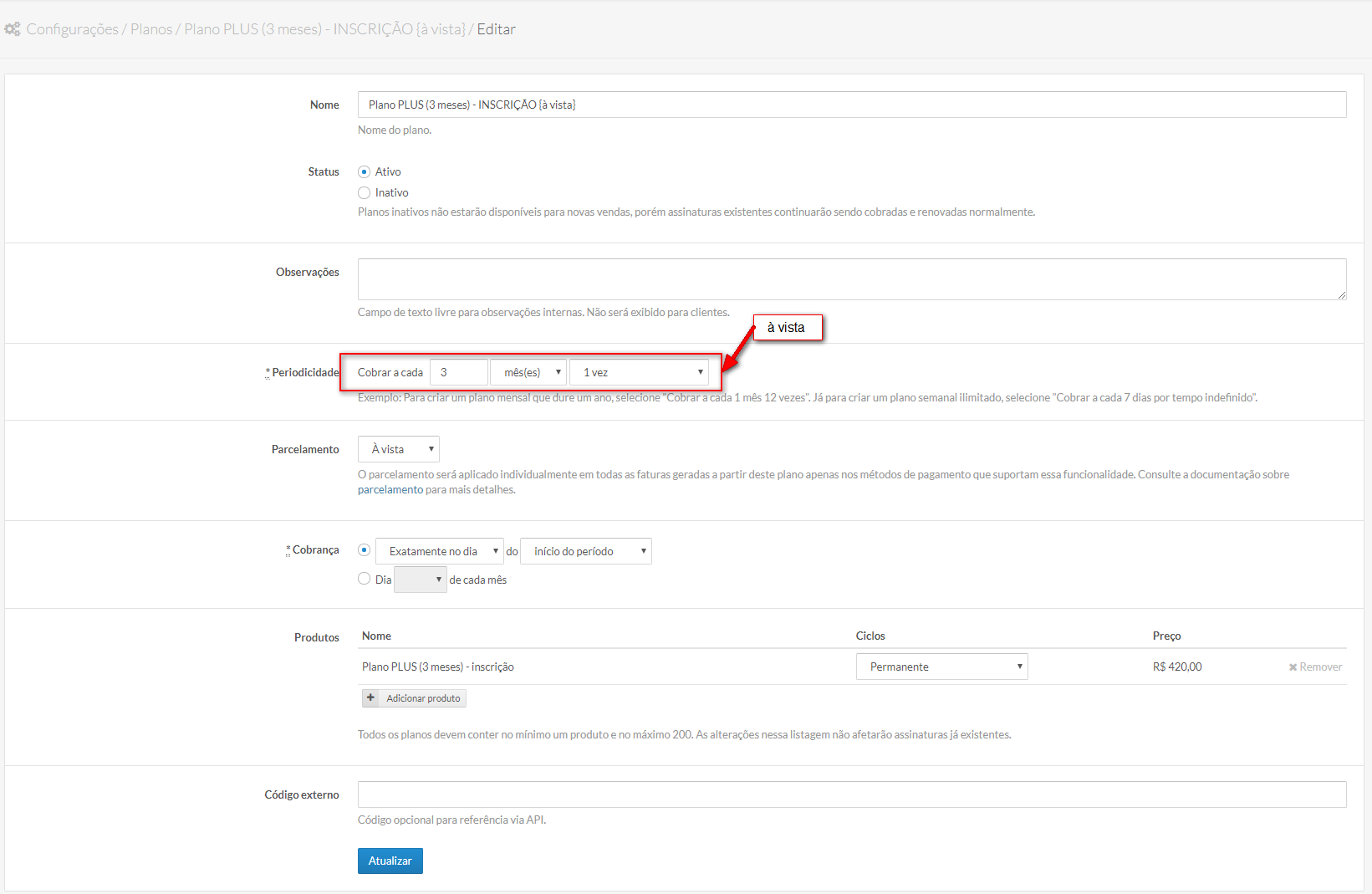Select the 'Dia de cada mês' radio option
This screenshot has height=894, width=1372.
pyautogui.click(x=364, y=579)
